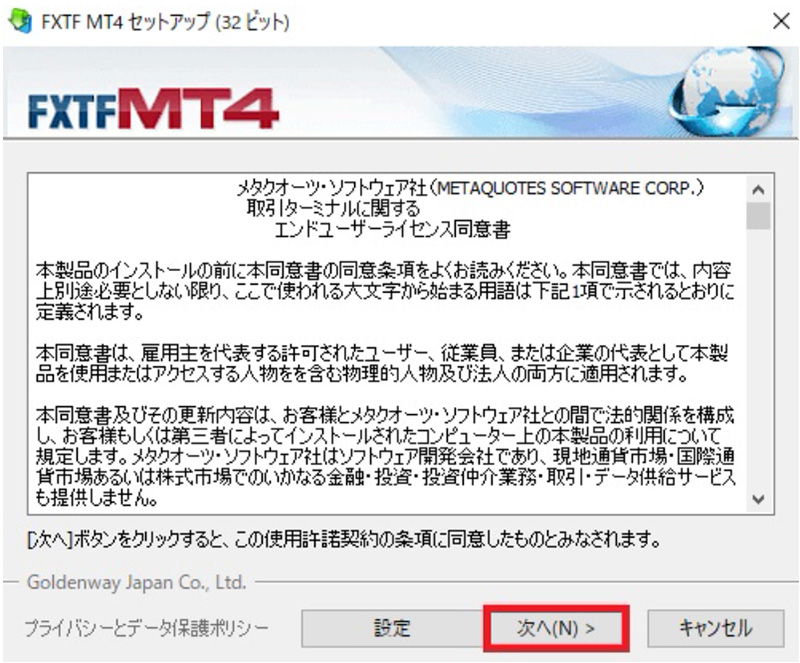Click the license scrollbar thumb

point(758,216)
